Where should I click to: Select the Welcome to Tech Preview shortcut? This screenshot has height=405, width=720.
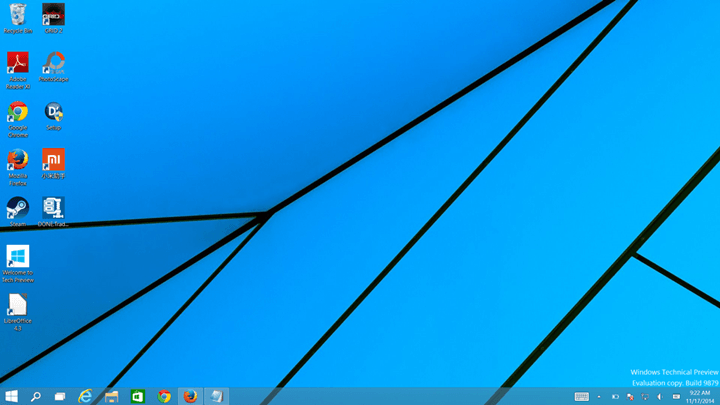pyautogui.click(x=18, y=264)
